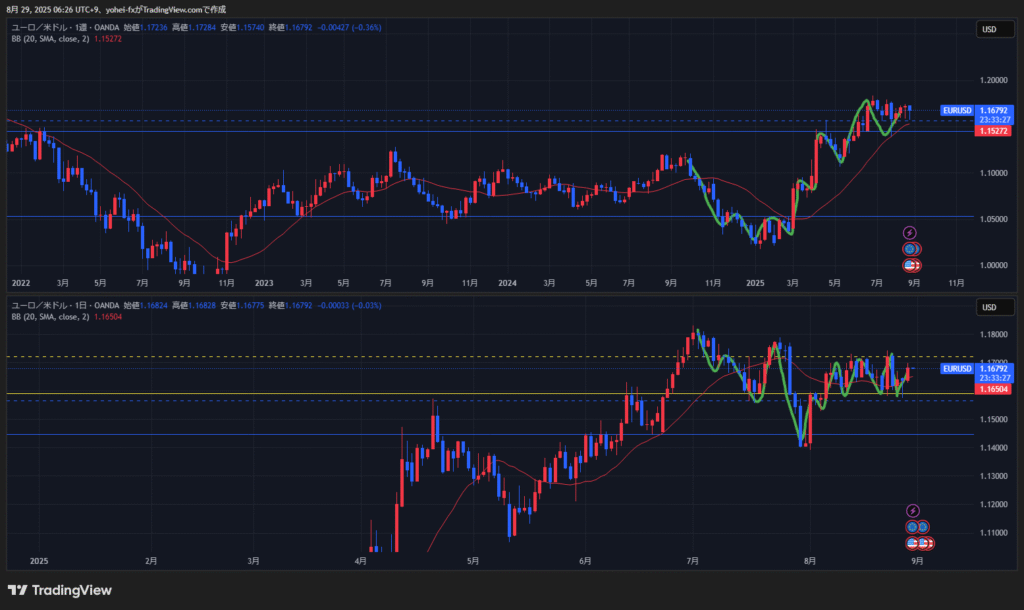This screenshot has height=610, width=1024.
Task: Select the BB (20, SMA, close, 2) legend on weekly chart
Action: click(50, 39)
